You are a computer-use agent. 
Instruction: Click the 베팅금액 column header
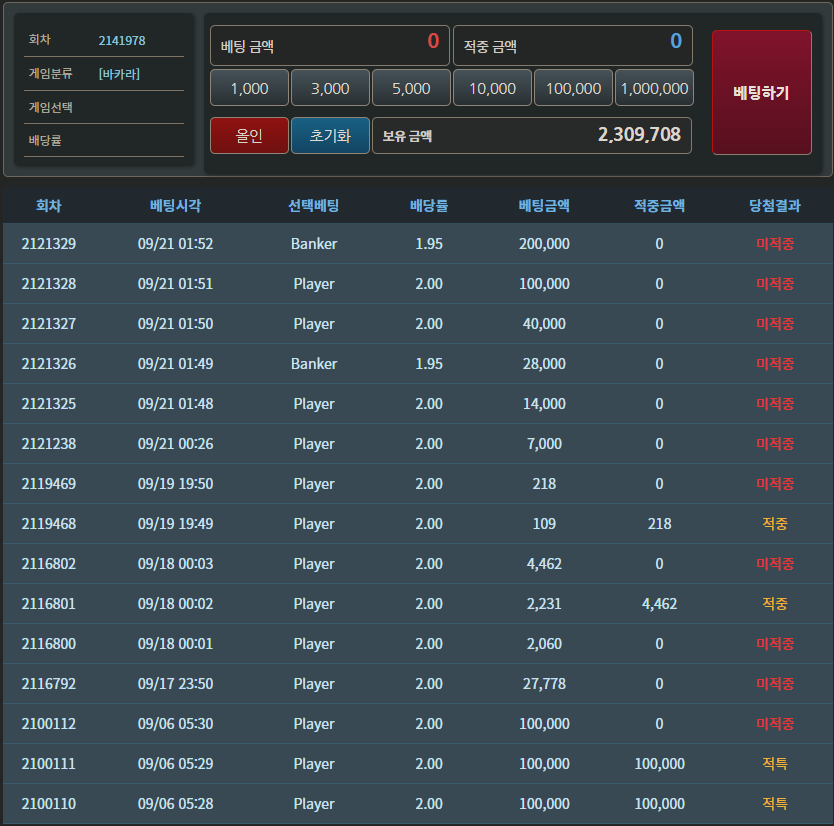pos(544,205)
